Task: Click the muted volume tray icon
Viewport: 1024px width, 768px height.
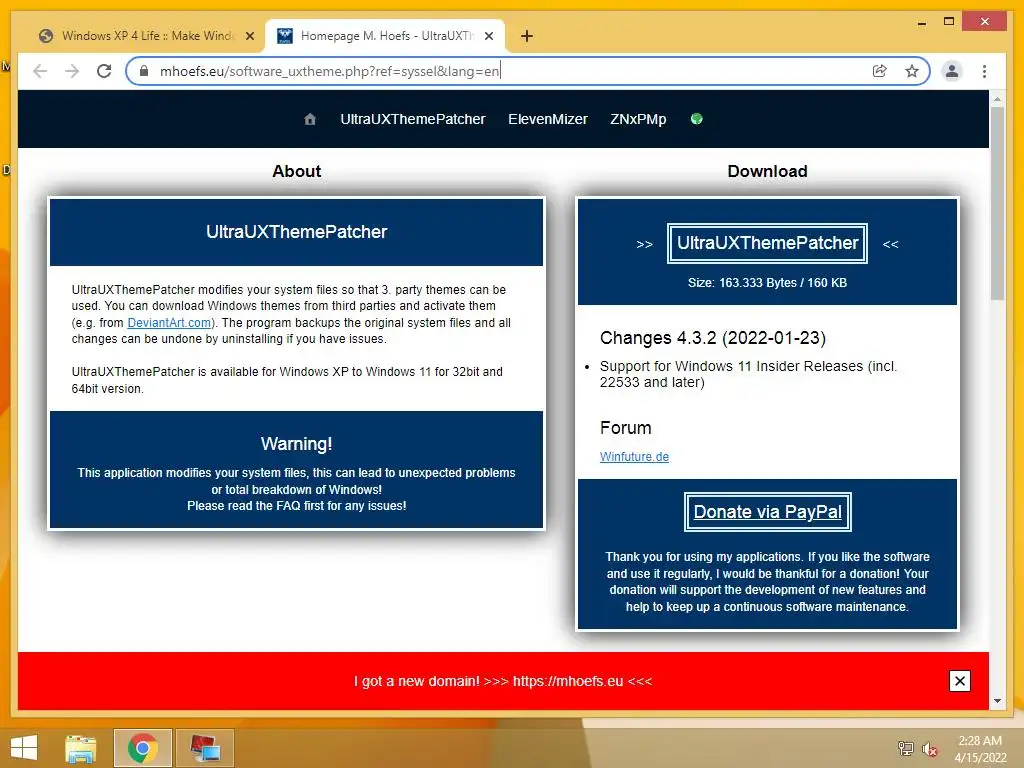Action: pyautogui.click(x=929, y=749)
